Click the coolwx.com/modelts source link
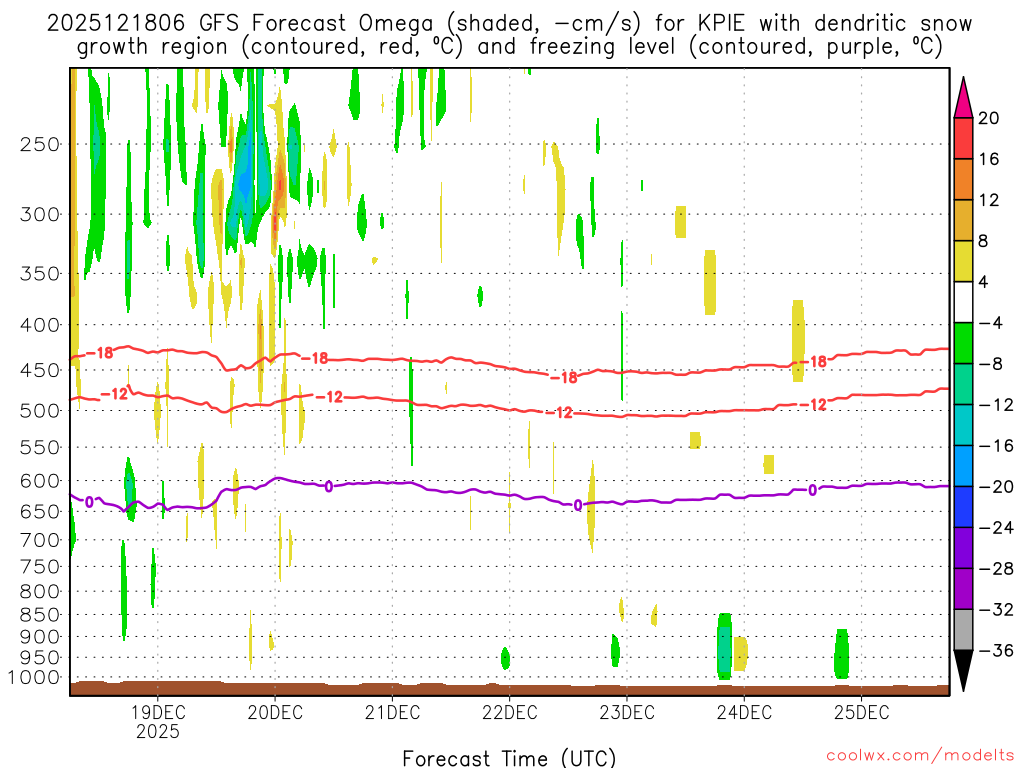The height and width of the screenshot is (768, 1024). tap(920, 756)
